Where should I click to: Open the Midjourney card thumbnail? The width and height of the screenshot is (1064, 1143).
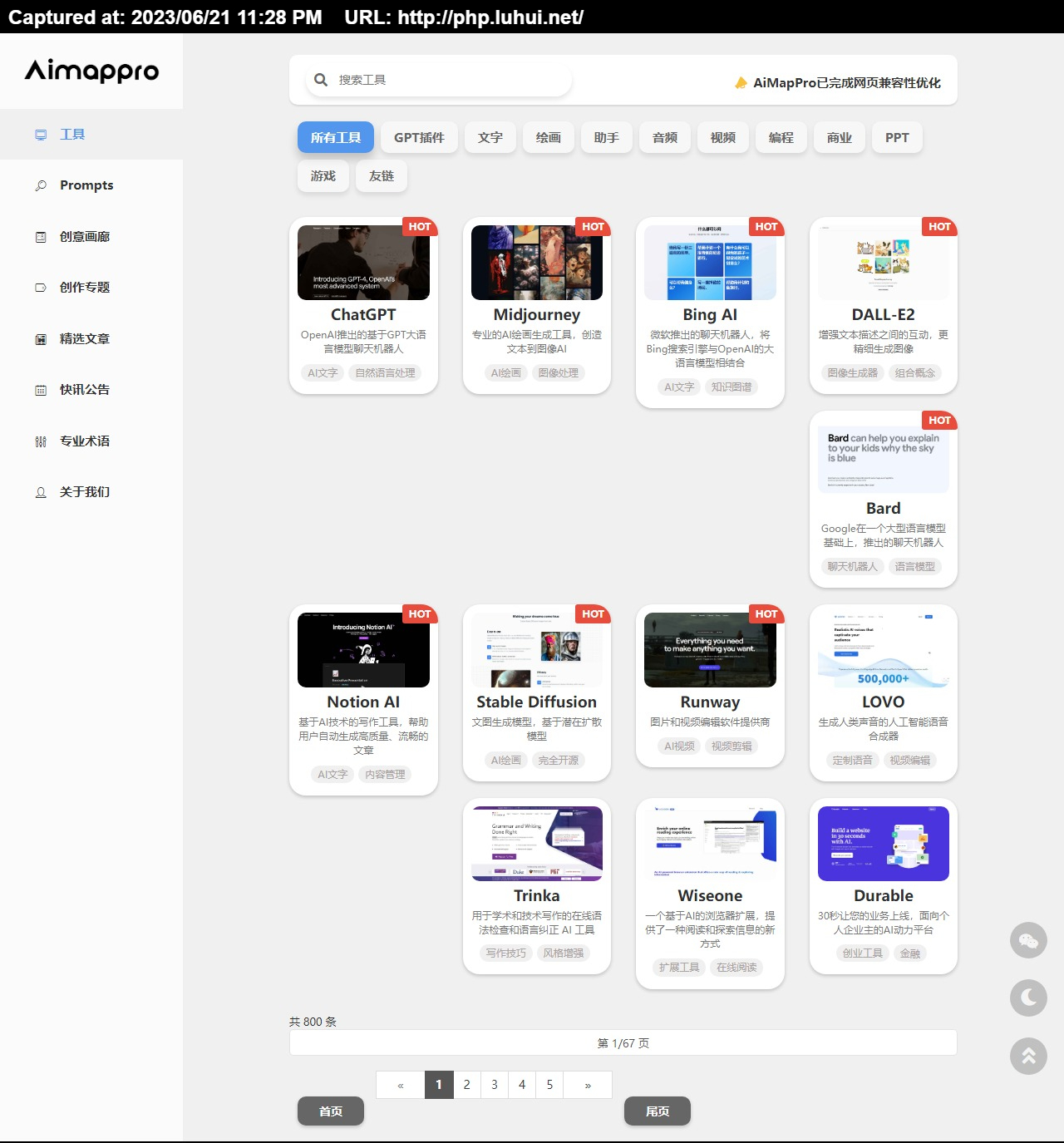pyautogui.click(x=537, y=263)
